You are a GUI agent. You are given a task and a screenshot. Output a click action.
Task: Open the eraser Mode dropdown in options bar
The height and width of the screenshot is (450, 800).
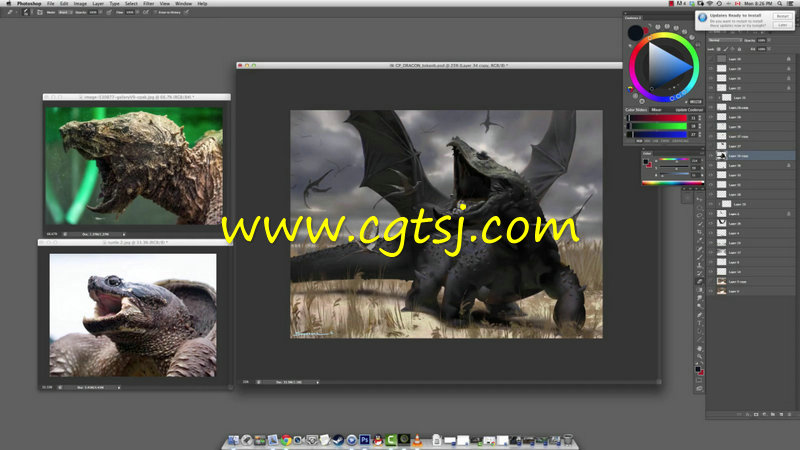point(61,14)
